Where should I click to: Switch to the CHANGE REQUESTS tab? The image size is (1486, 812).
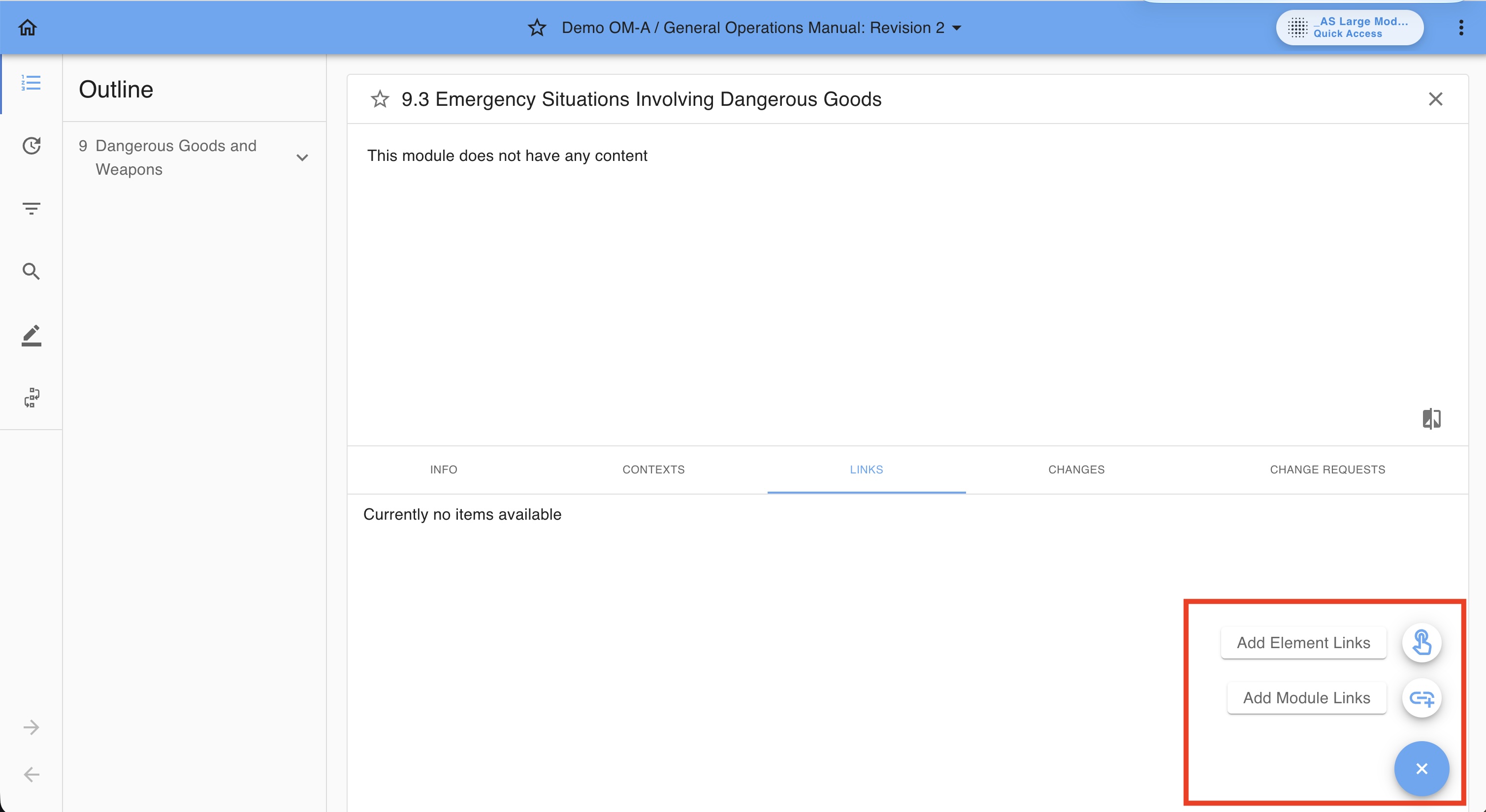tap(1327, 469)
